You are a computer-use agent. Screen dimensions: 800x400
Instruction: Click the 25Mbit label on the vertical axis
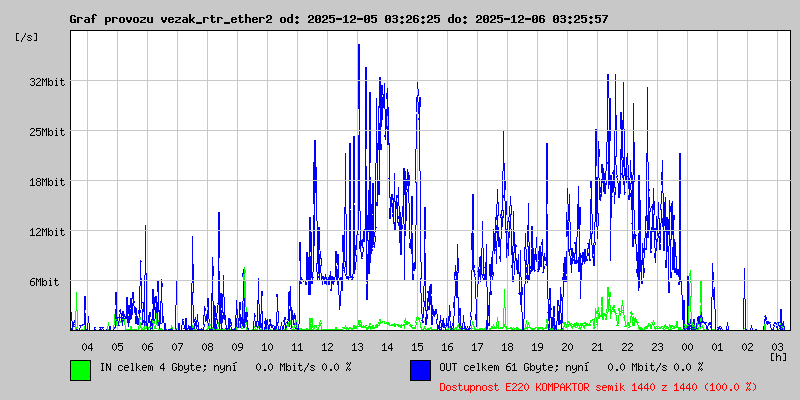click(47, 132)
